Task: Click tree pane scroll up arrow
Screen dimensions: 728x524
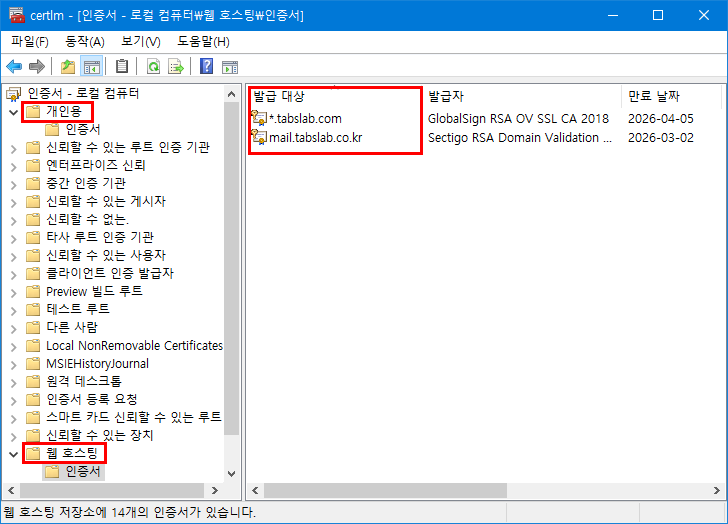Action: click(232, 94)
